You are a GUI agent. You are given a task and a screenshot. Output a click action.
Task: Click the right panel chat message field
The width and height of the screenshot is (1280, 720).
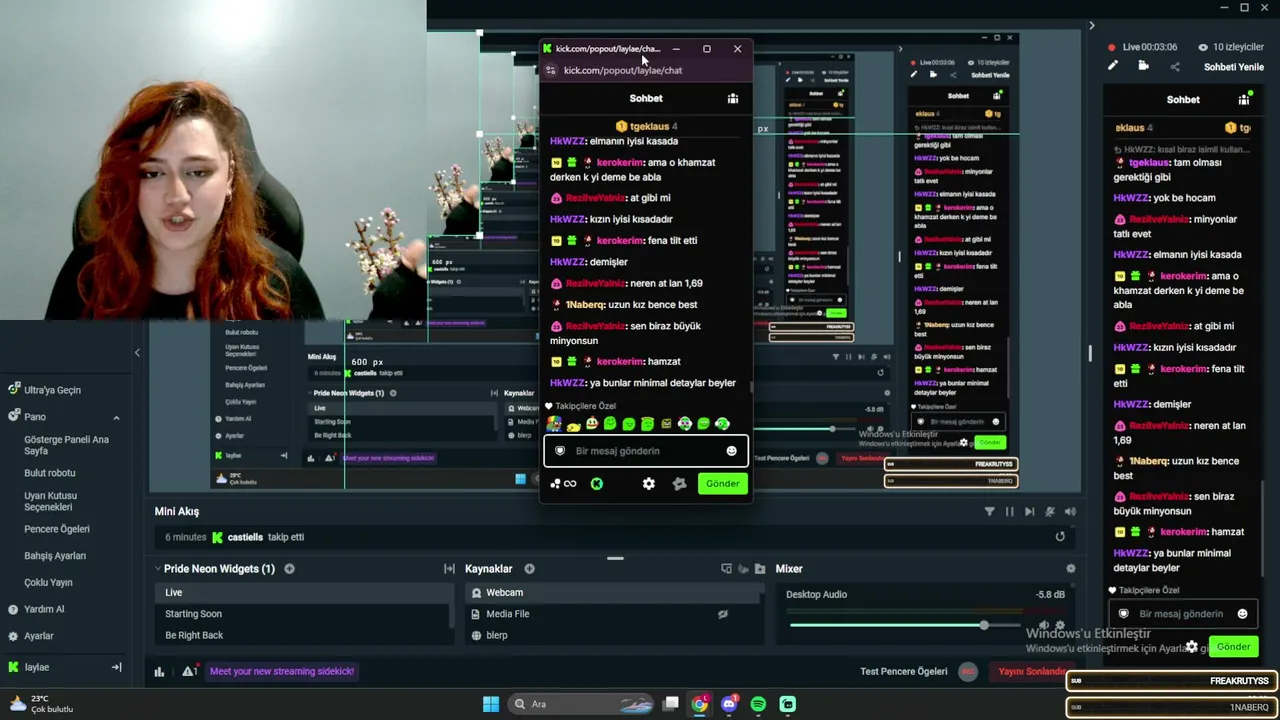click(x=1182, y=614)
